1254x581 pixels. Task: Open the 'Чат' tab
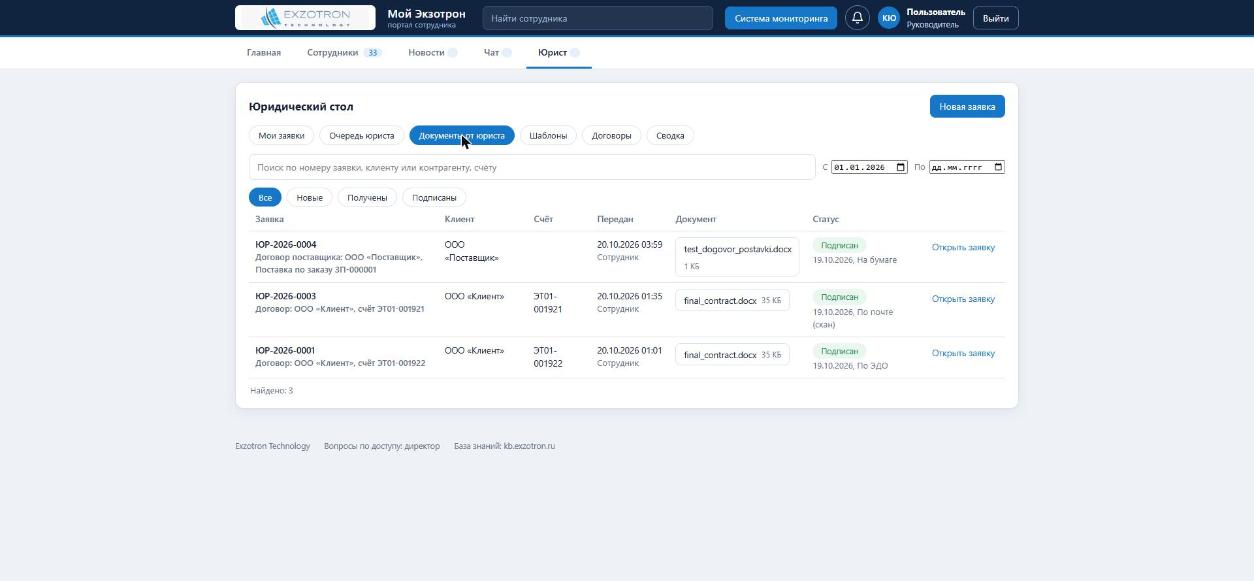(x=497, y=52)
